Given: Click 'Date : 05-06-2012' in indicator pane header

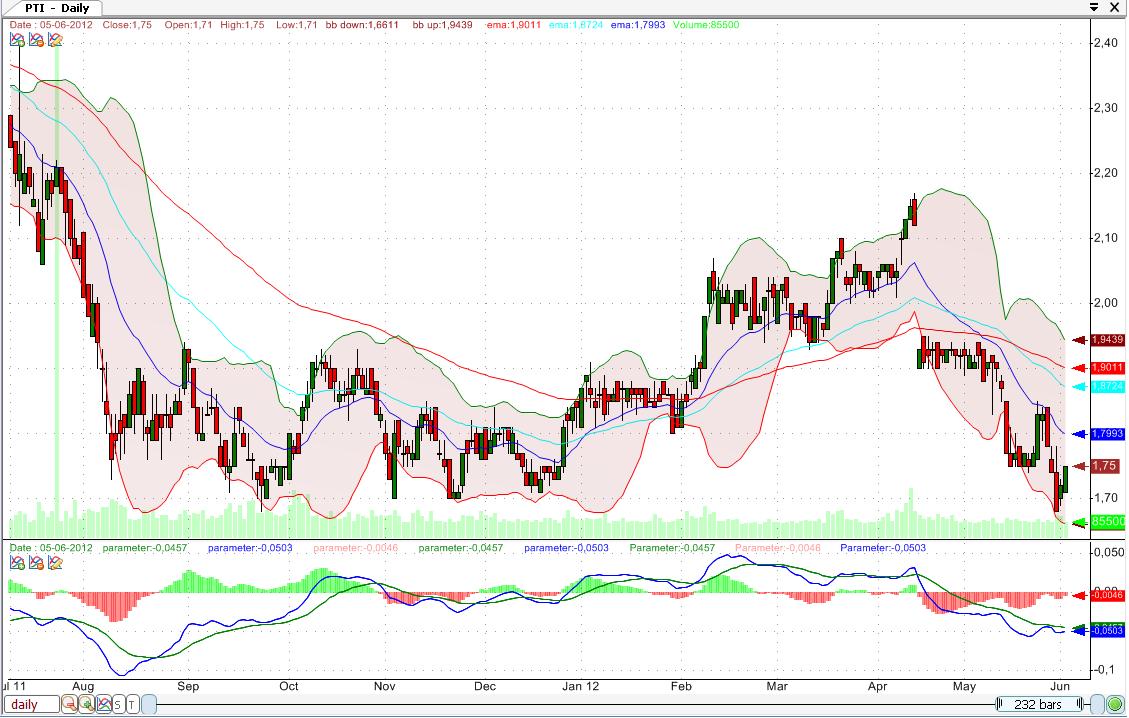Looking at the screenshot, I should (51, 547).
